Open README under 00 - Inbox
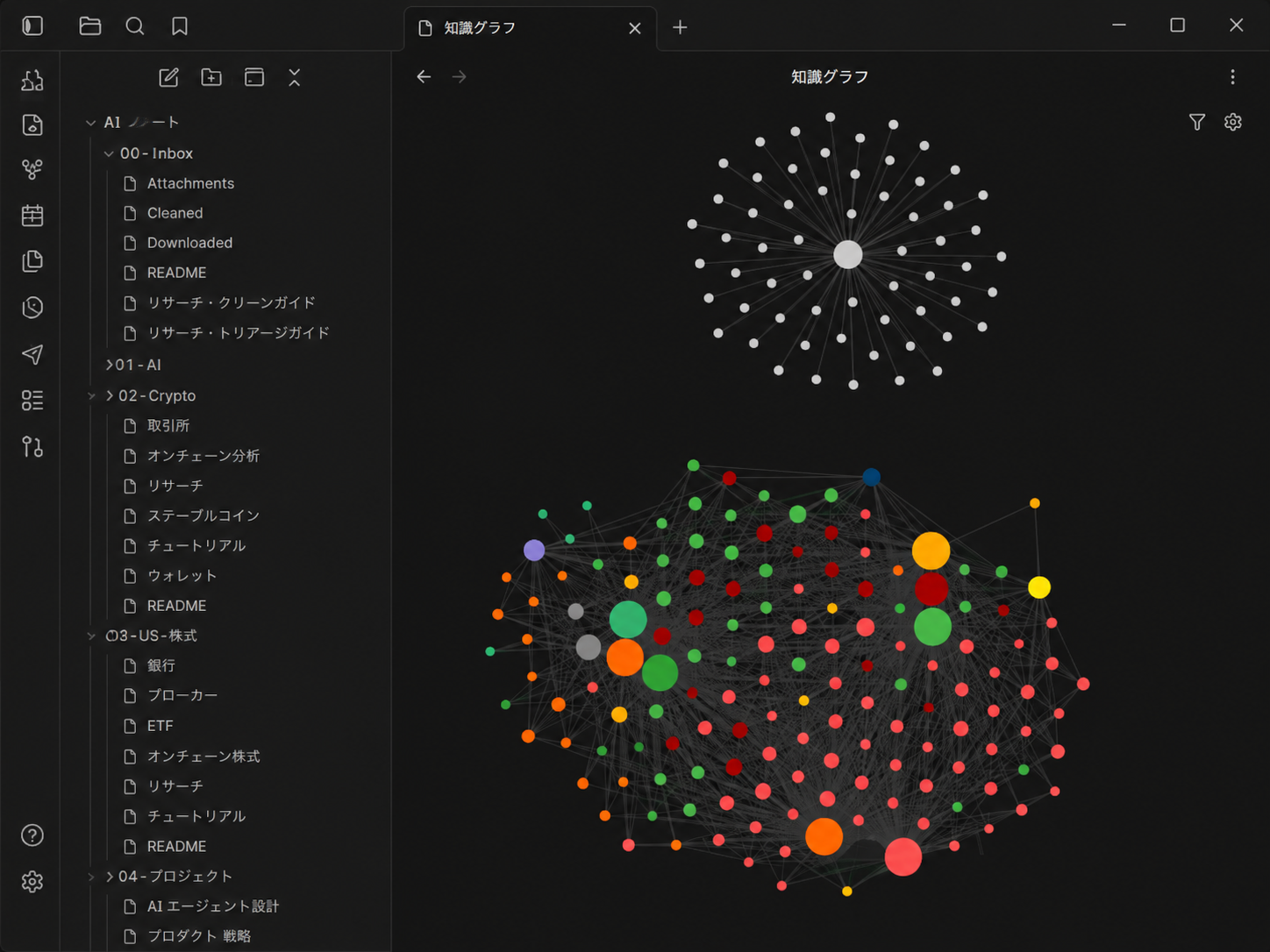 click(165, 273)
